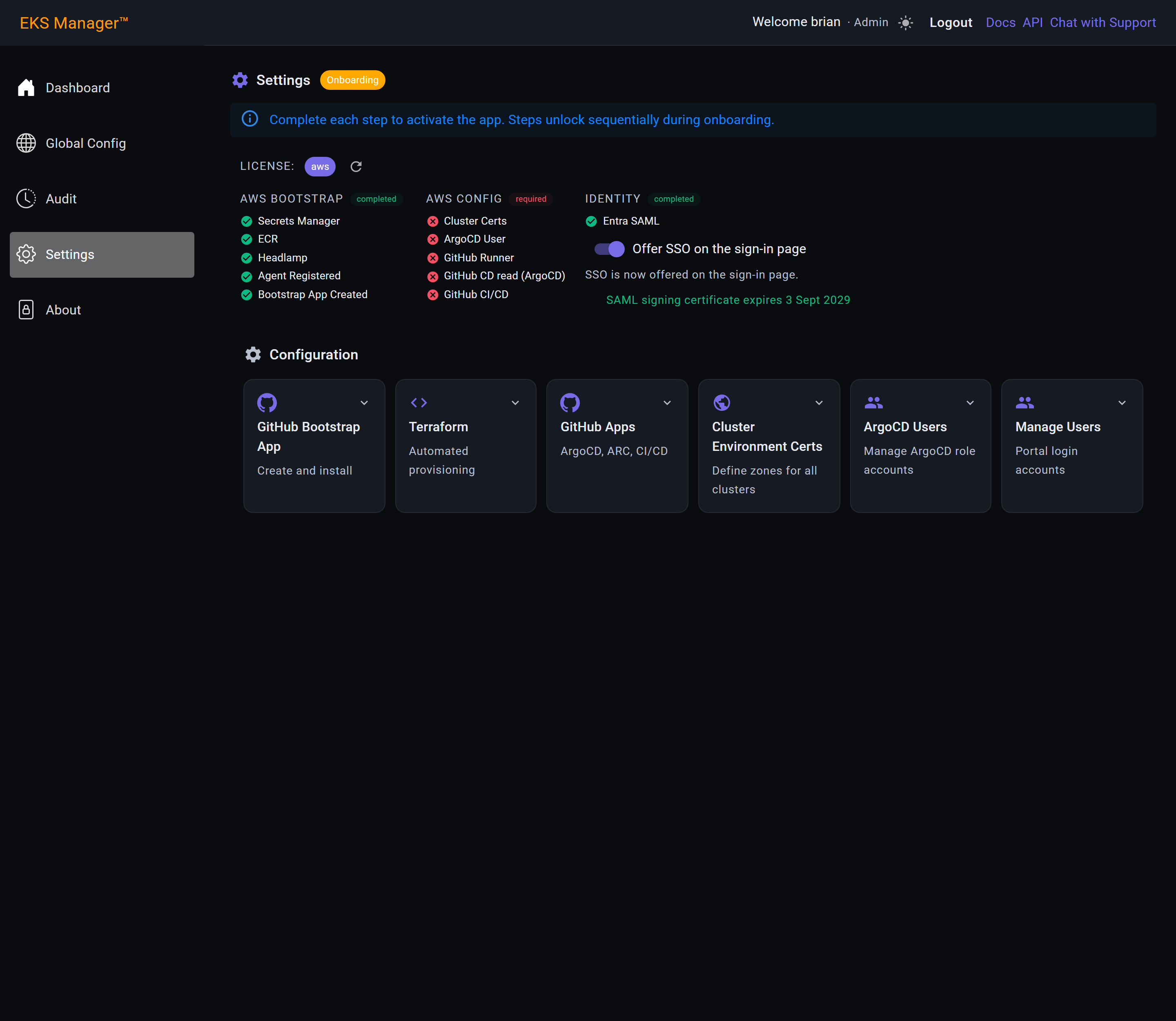Click the info icon in the onboarding banner
Image resolution: width=1176 pixels, height=1021 pixels.
[x=249, y=119]
